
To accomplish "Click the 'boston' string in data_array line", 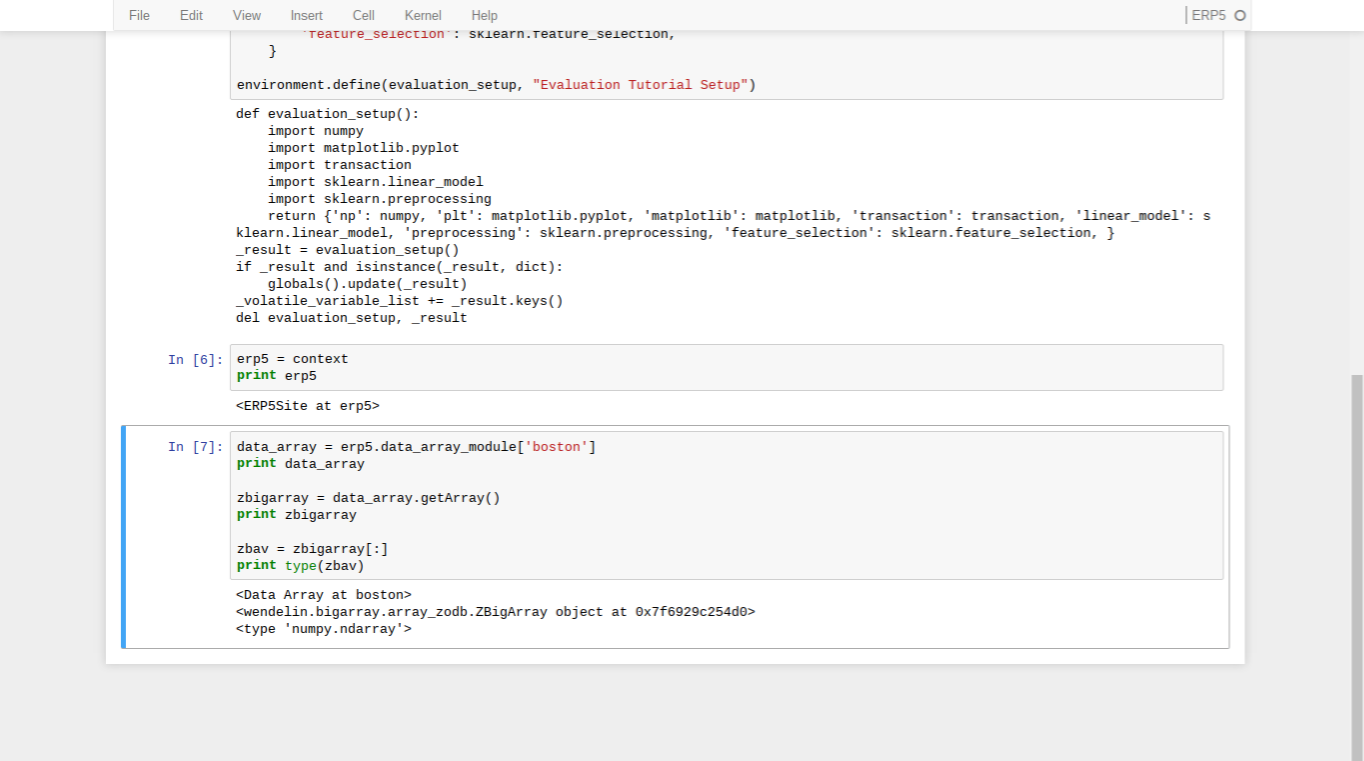I will click(557, 447).
